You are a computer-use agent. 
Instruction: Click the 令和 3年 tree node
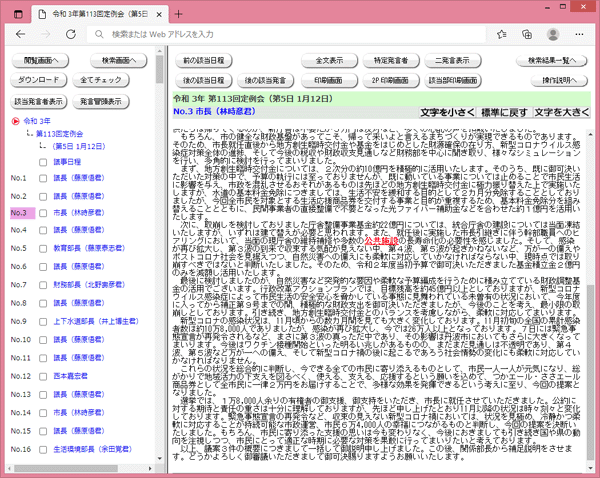(x=37, y=121)
